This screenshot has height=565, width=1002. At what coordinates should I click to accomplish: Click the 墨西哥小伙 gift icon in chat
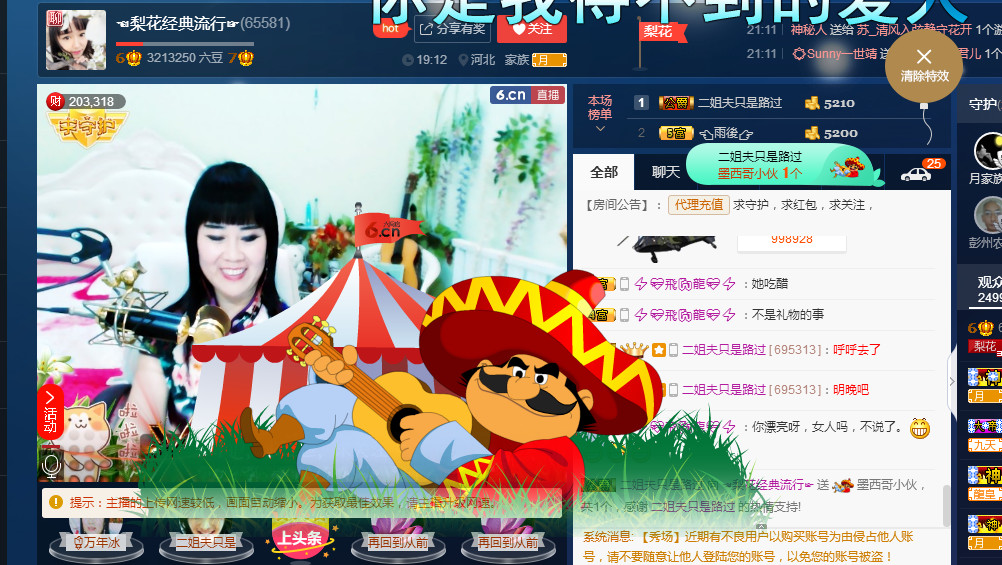843,485
